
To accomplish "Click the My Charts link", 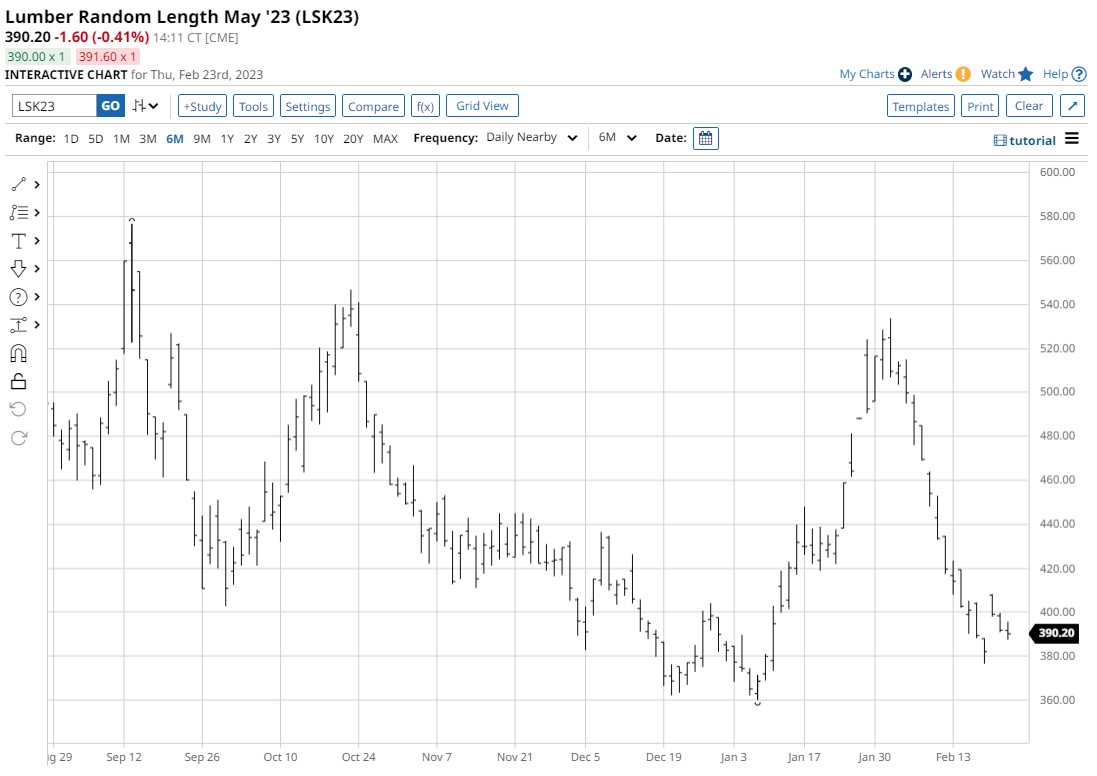I will point(875,73).
